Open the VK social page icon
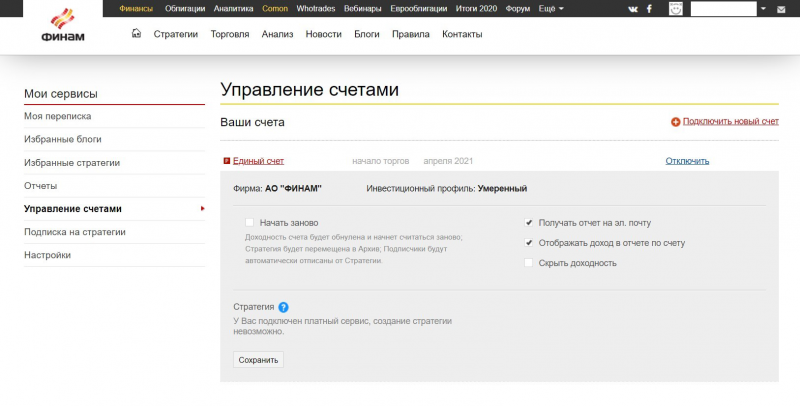The width and height of the screenshot is (800, 406). tap(632, 8)
